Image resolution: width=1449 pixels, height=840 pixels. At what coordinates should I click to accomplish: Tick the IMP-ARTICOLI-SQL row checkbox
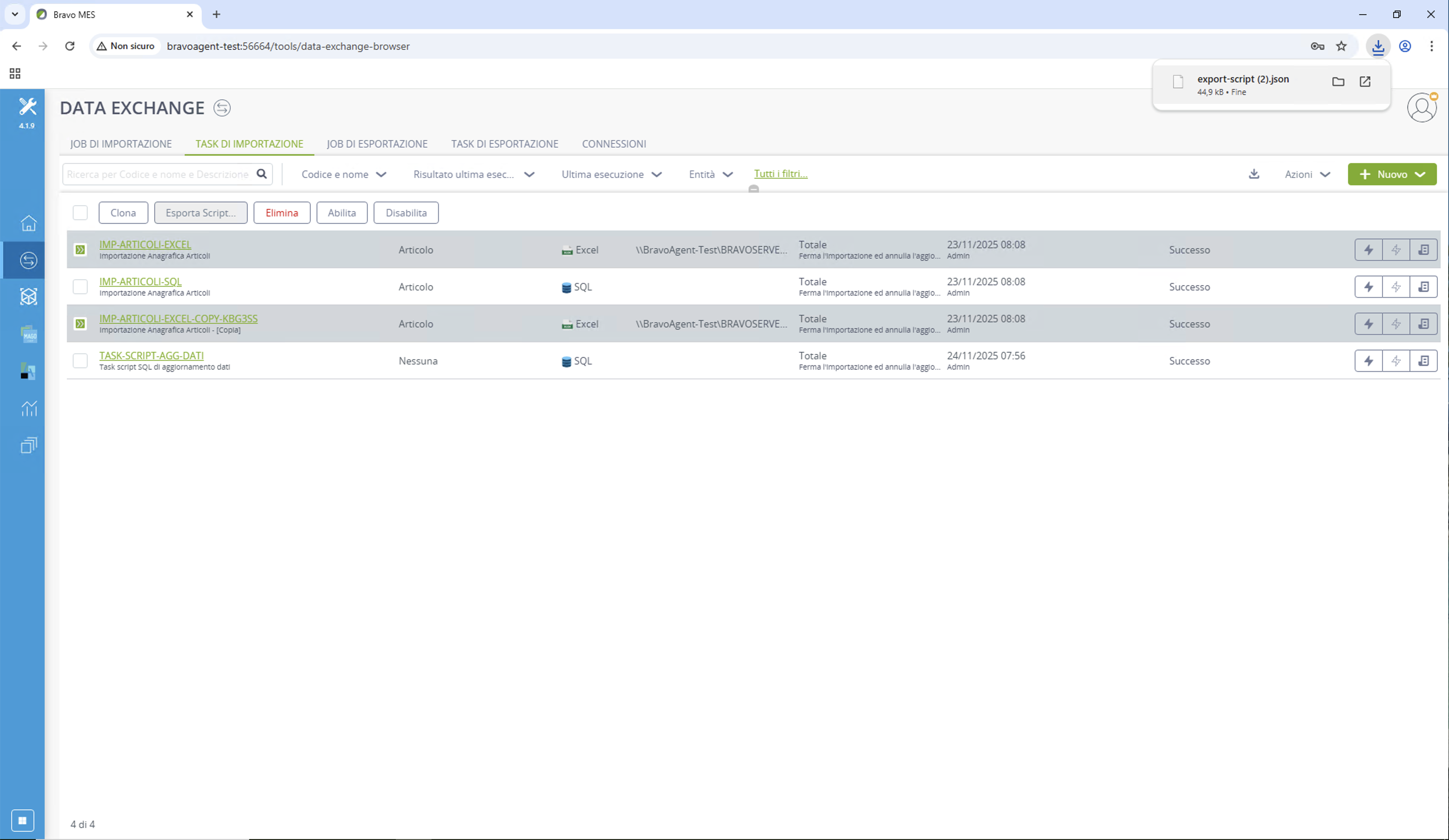pyautogui.click(x=80, y=287)
